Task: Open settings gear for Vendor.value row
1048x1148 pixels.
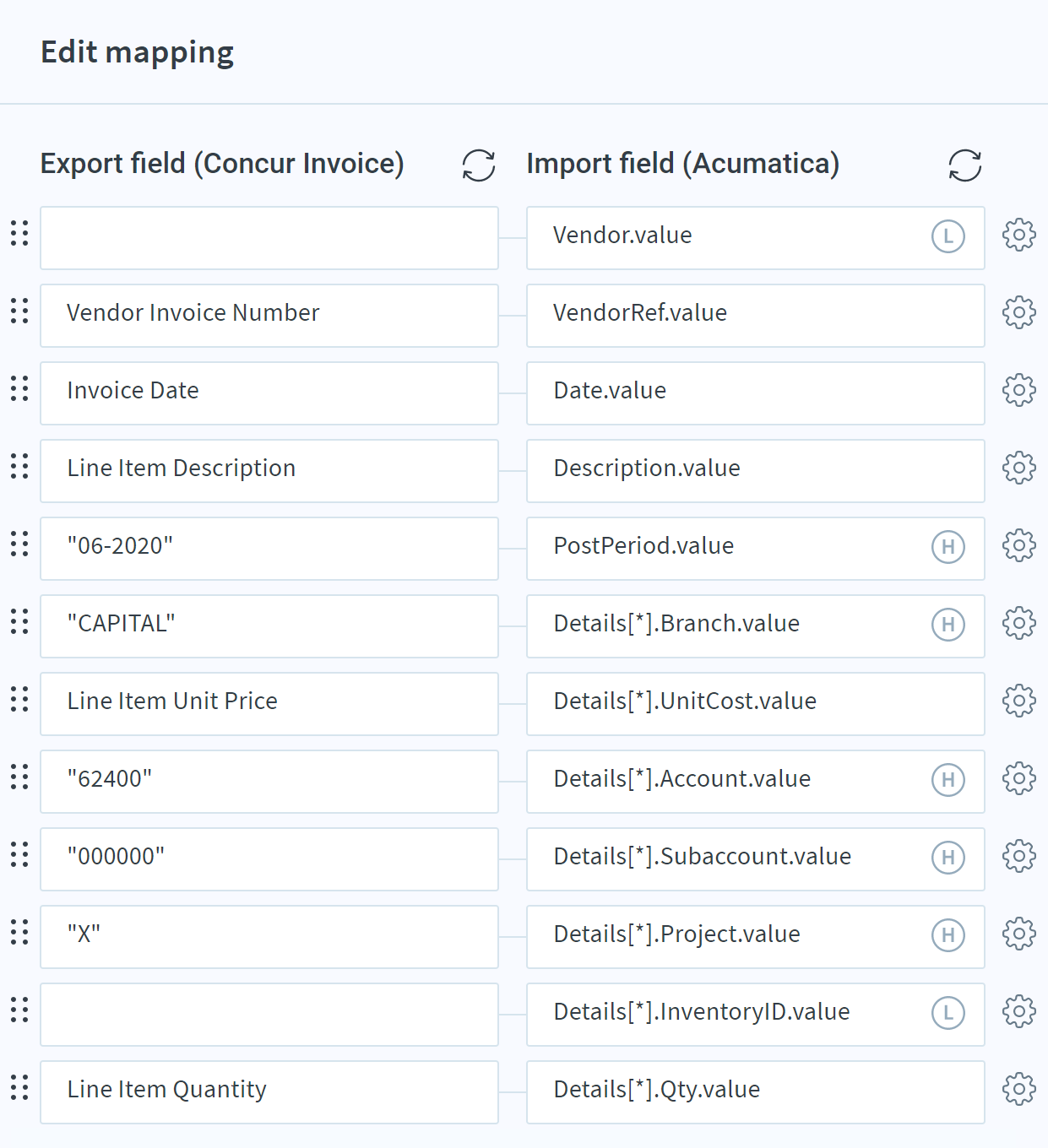Action: (1019, 235)
